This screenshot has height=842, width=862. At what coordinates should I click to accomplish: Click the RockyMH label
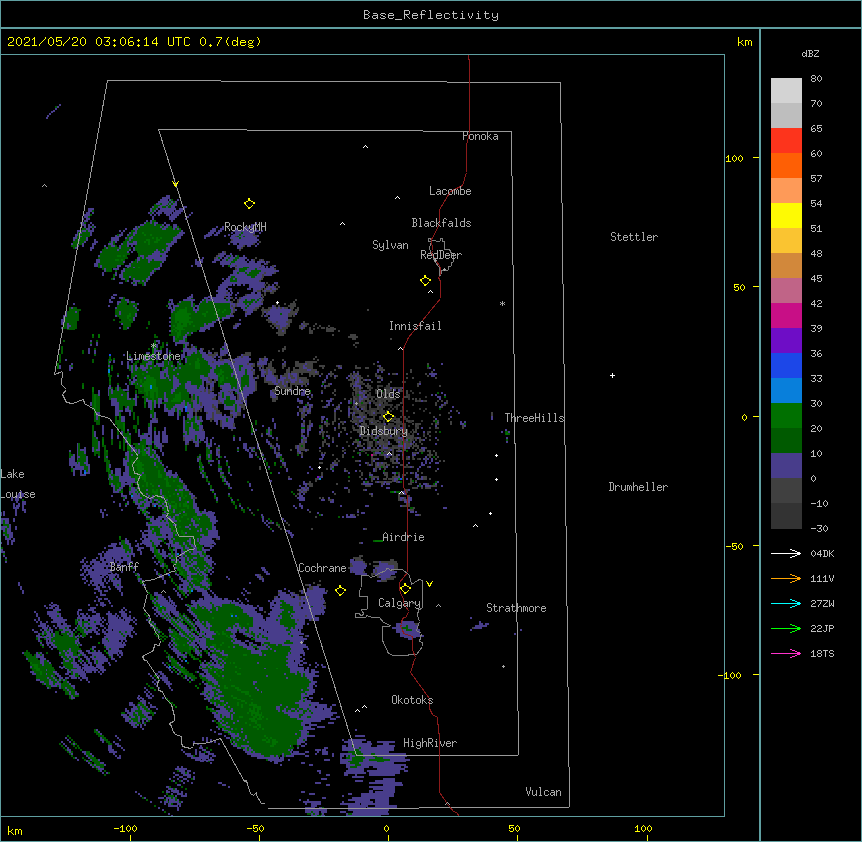click(245, 227)
